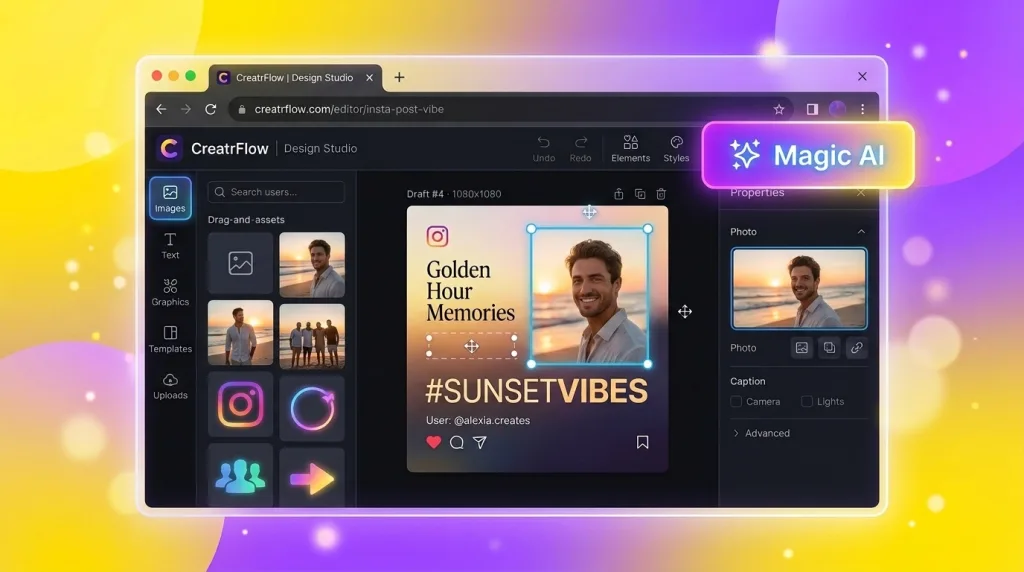Open the Templates panel
1024x572 pixels.
170,339
